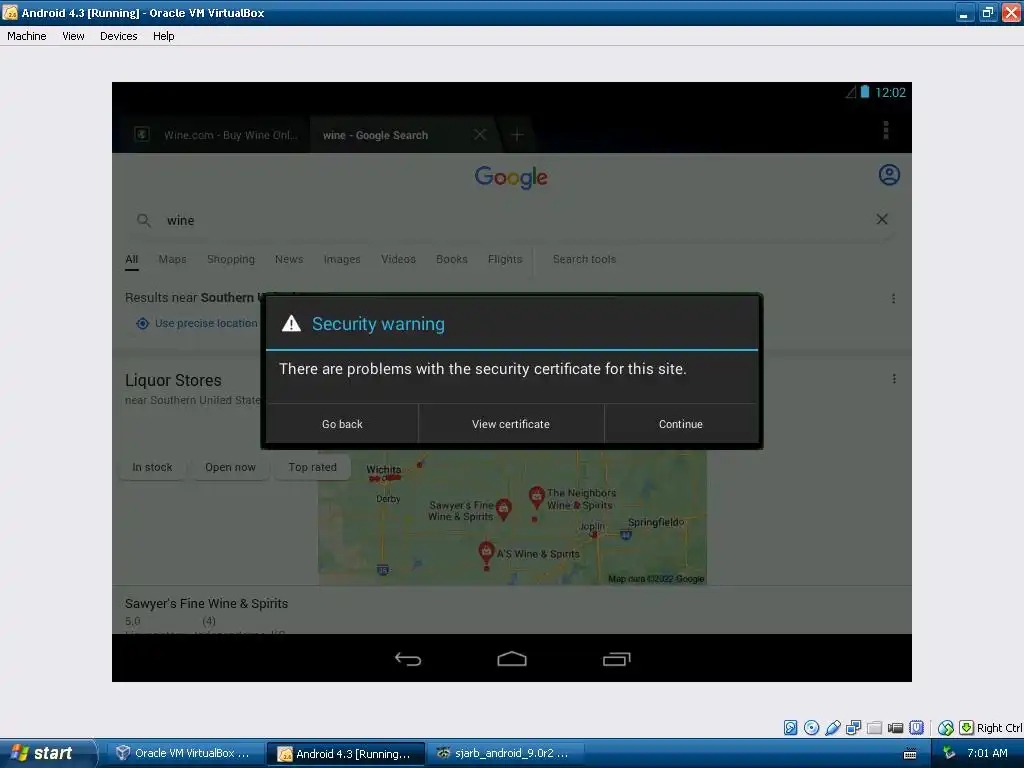The width and height of the screenshot is (1024, 768).
Task: Click Continue in the security warning
Action: pyautogui.click(x=680, y=424)
